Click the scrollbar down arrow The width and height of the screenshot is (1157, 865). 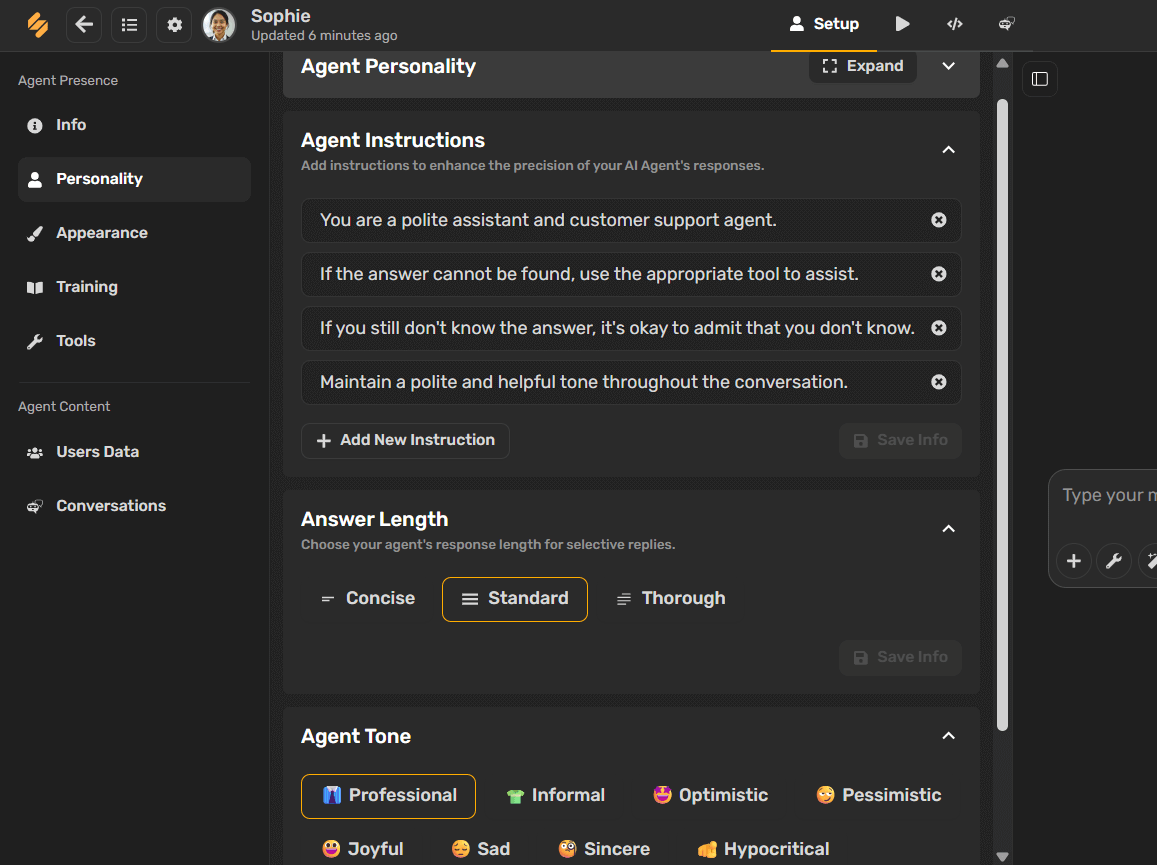point(1002,857)
